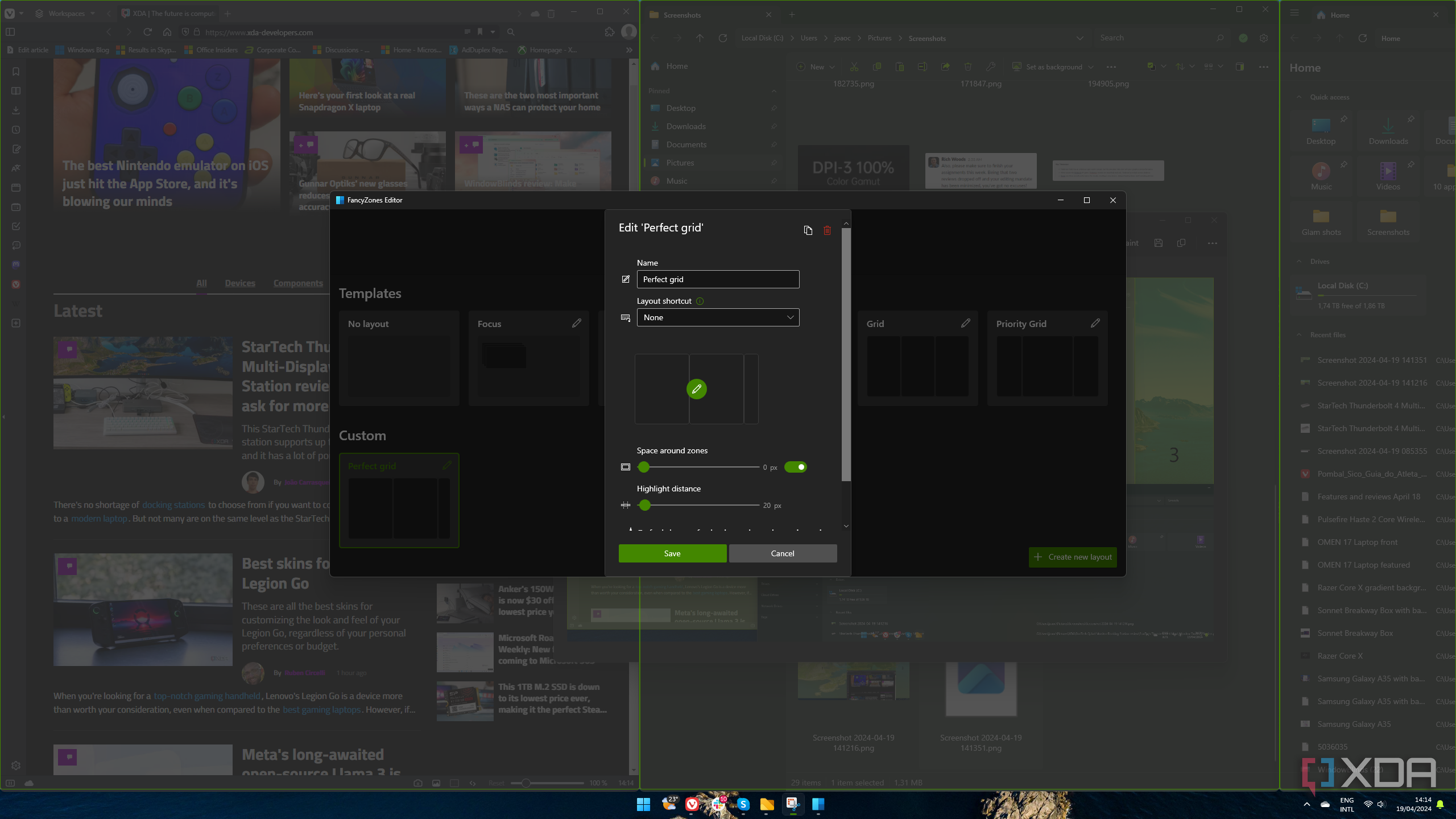Edit zones with the green pencil button
The image size is (1456, 819).
[x=696, y=389]
